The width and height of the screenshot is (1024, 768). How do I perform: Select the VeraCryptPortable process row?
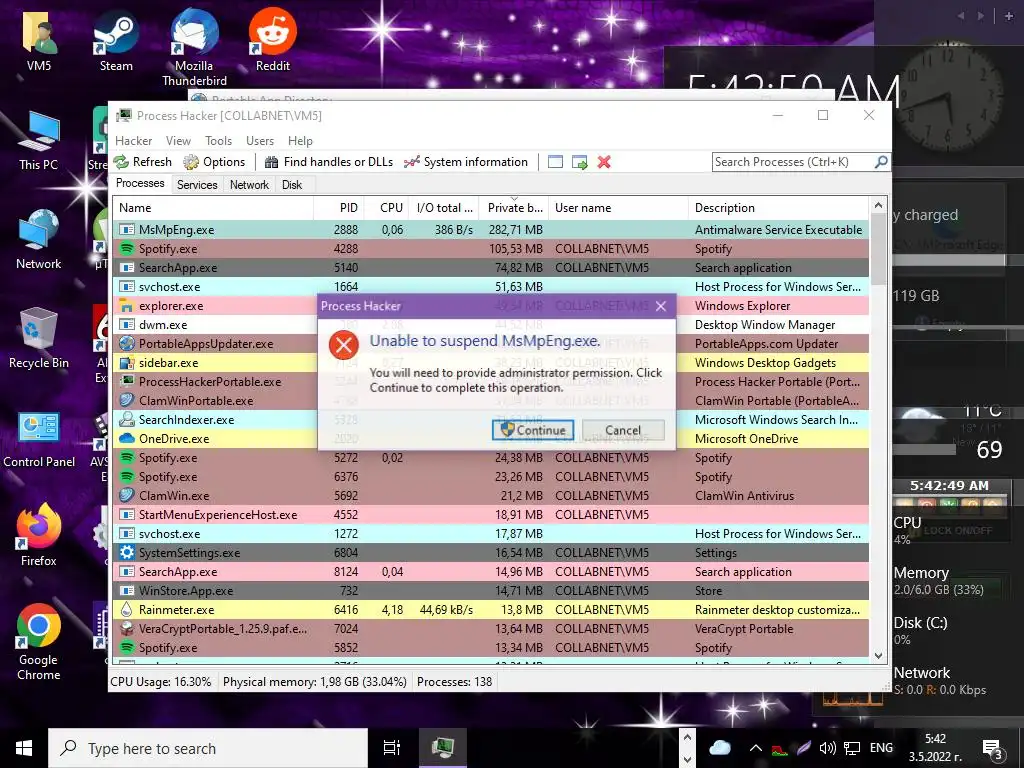pyautogui.click(x=491, y=628)
